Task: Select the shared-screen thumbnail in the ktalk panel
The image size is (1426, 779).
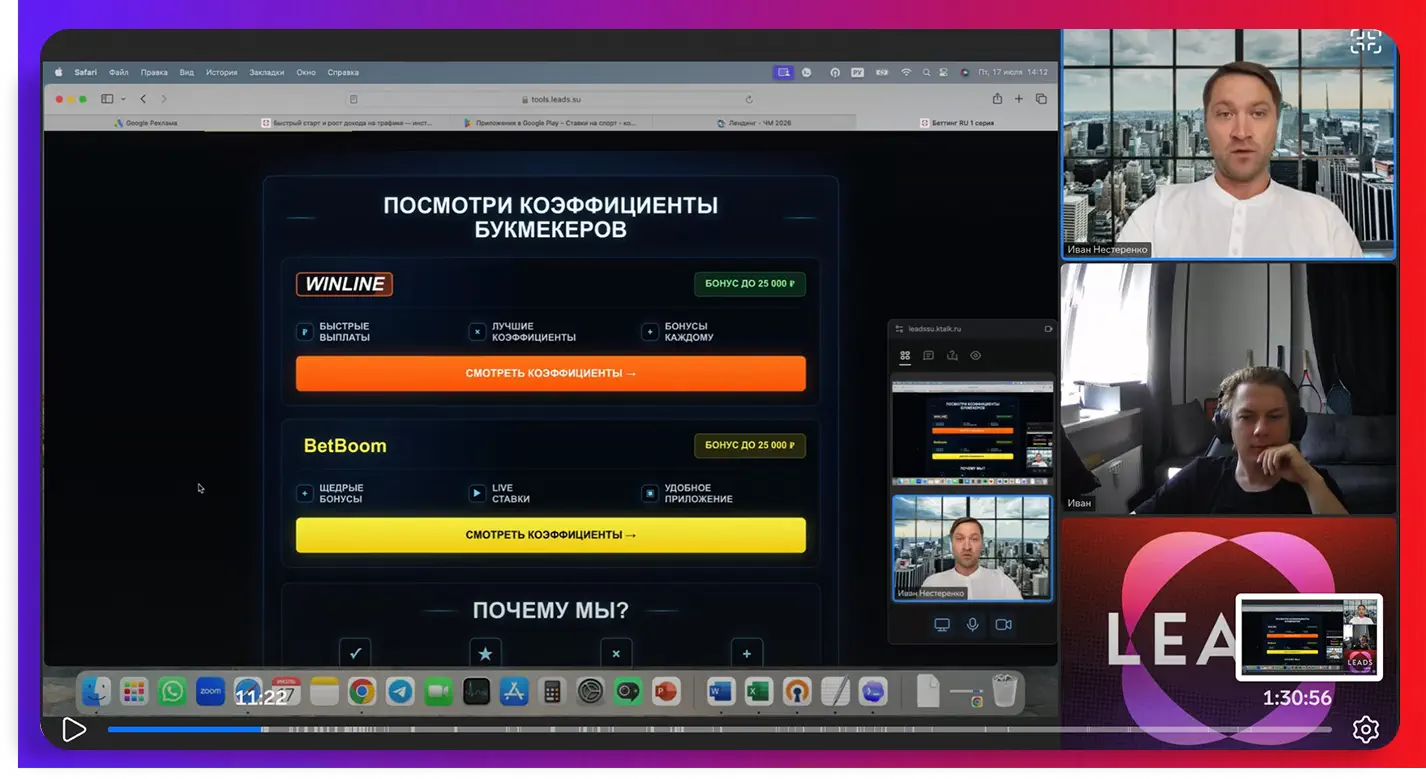Action: click(x=972, y=432)
